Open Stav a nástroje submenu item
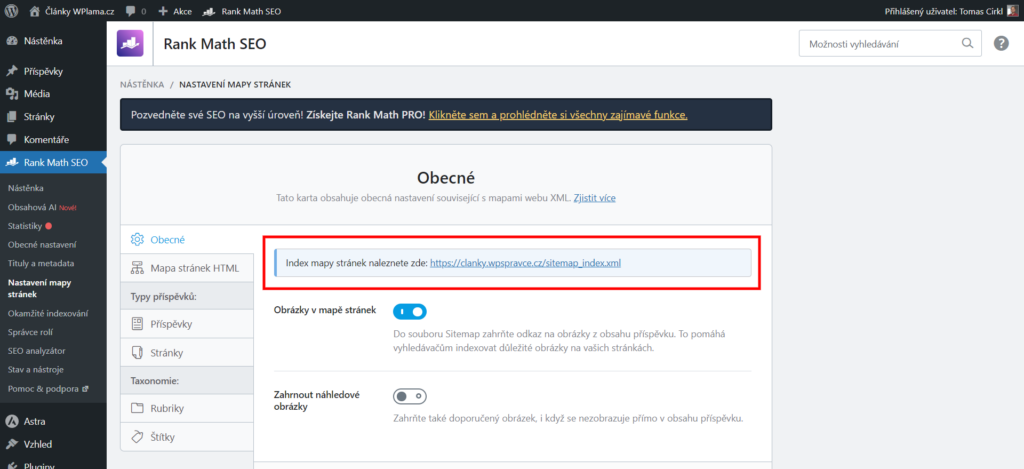Screen dimensions: 1024x469 [x=35, y=370]
